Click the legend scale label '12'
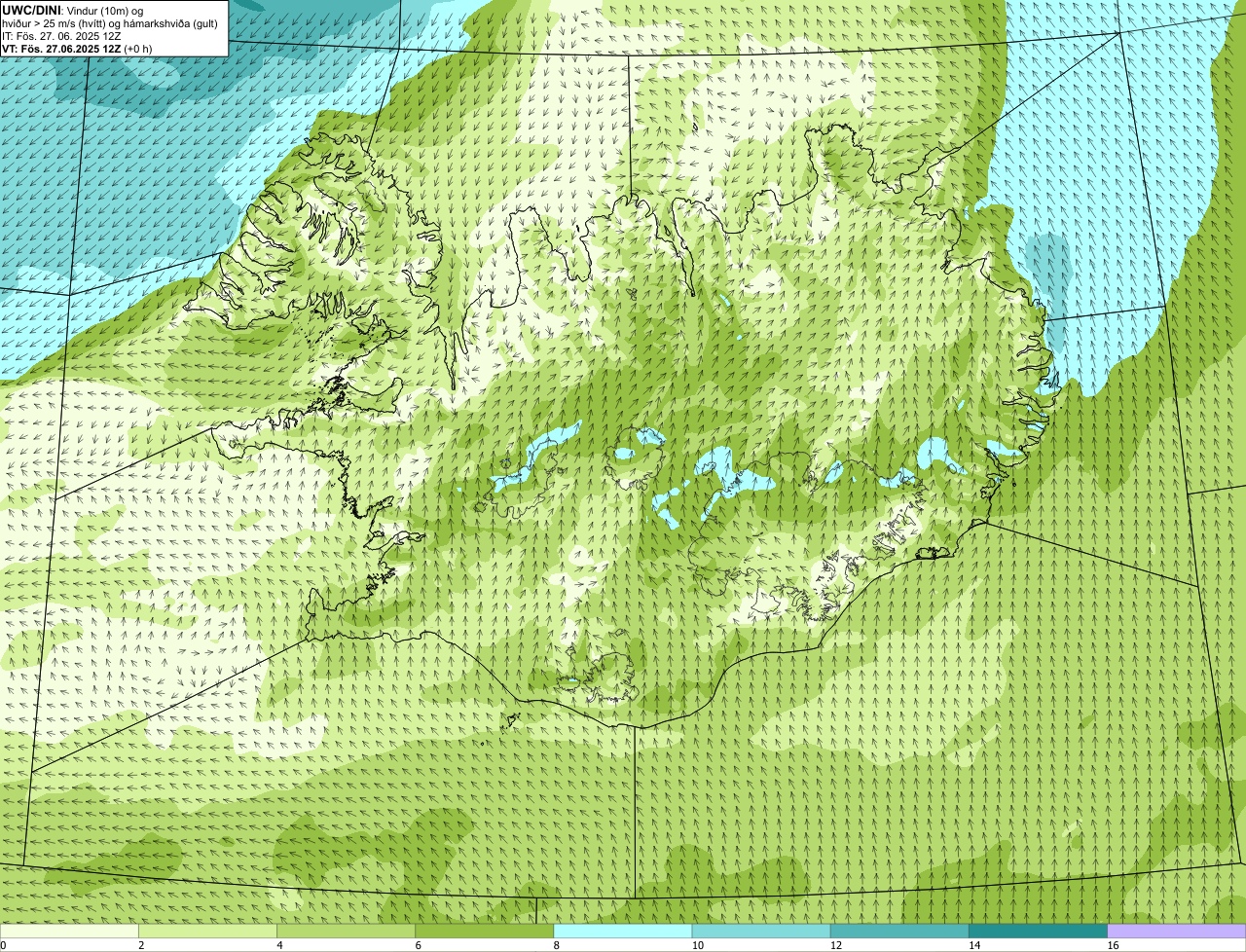Viewport: 1246px width, 952px height. click(x=836, y=945)
